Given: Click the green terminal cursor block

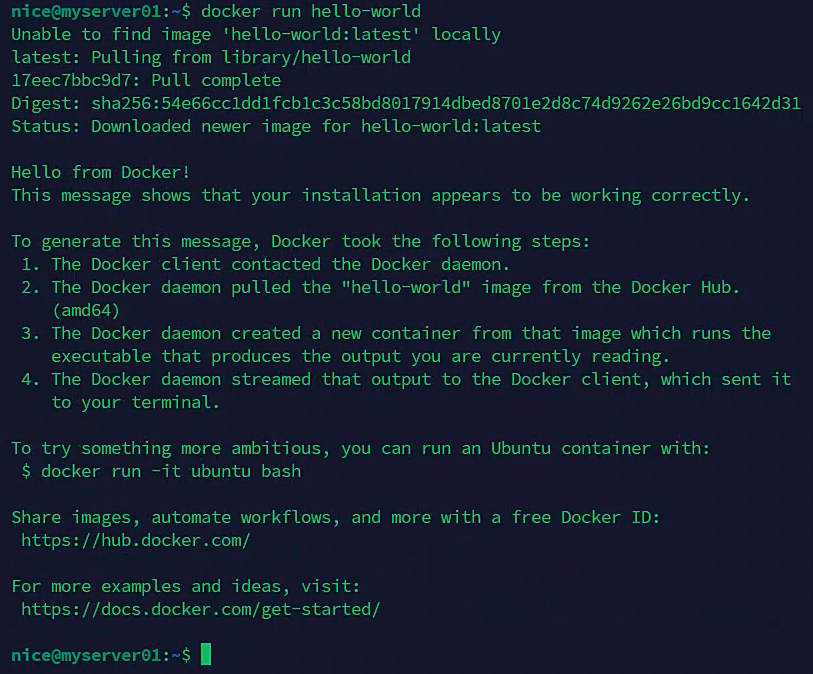Looking at the screenshot, I should click(206, 654).
